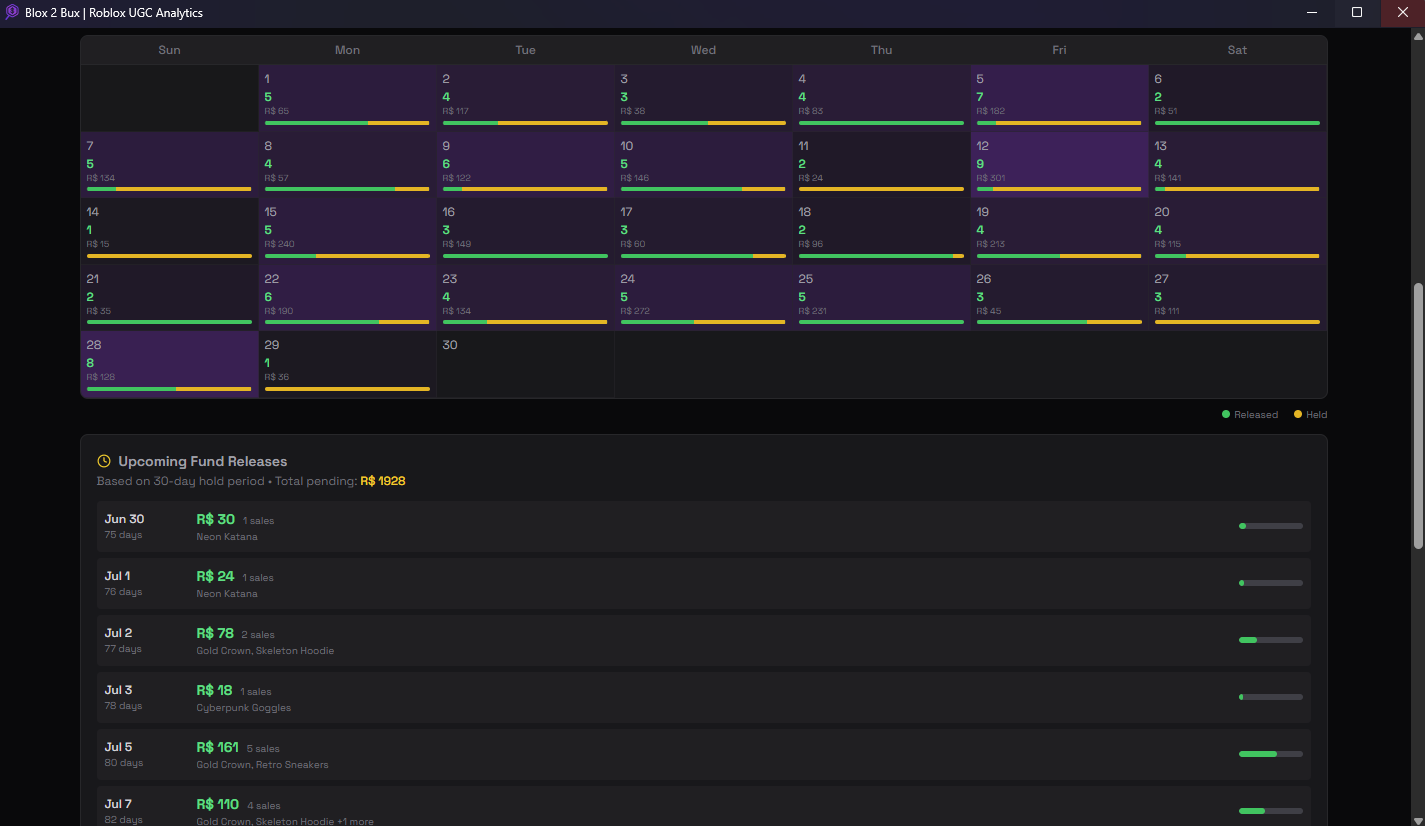The width and height of the screenshot is (1425, 826).
Task: Click the R$ 1928 total pending amount
Action: [x=383, y=480]
